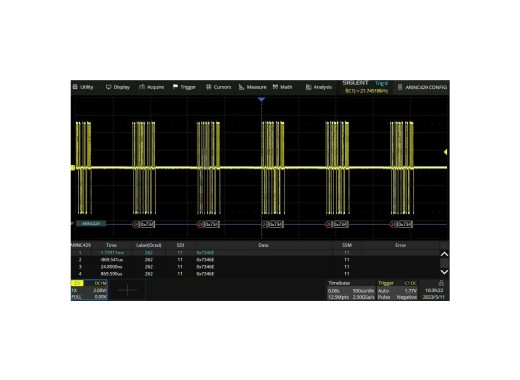This screenshot has height=380, width=520.
Task: Select the blue trigger position marker
Action: (x=262, y=99)
